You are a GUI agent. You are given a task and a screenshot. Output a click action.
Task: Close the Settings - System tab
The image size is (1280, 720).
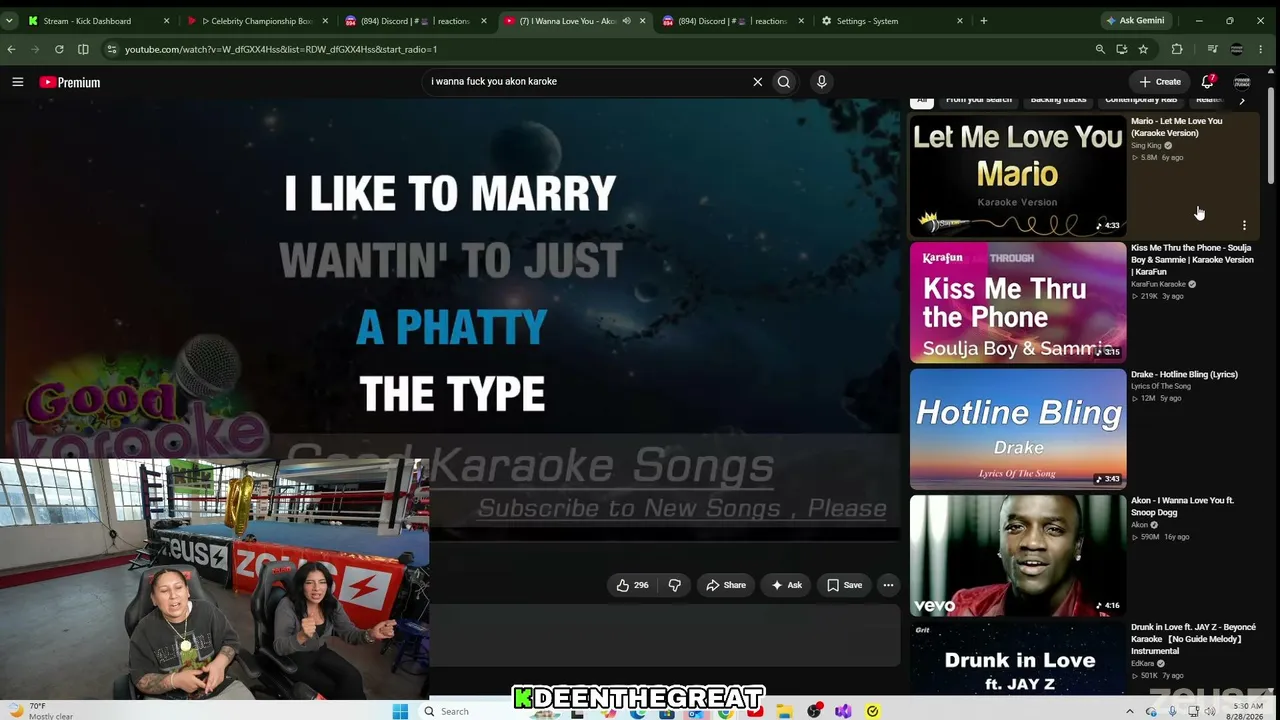coord(960,21)
